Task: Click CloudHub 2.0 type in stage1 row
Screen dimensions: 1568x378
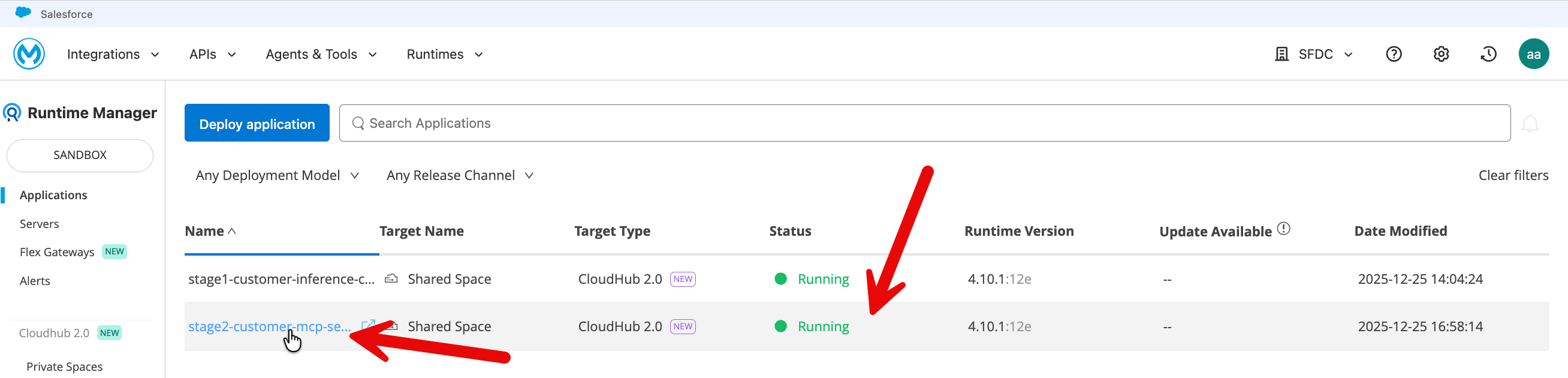Action: [x=620, y=278]
